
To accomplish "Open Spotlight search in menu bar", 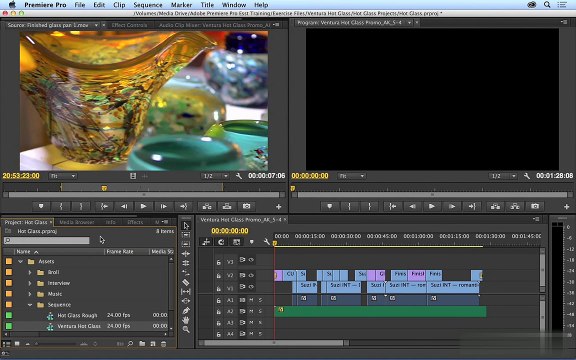I will pos(547,5).
